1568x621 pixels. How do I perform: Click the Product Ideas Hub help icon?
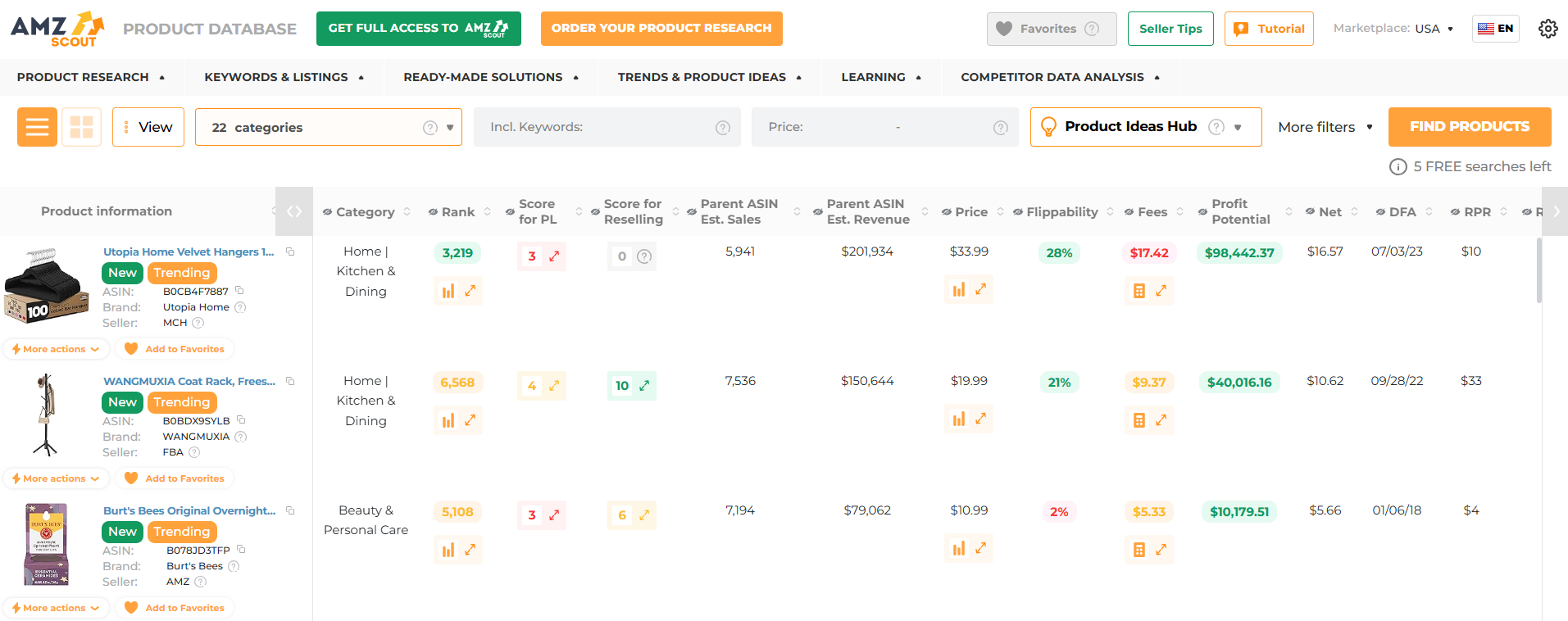coord(1216,127)
